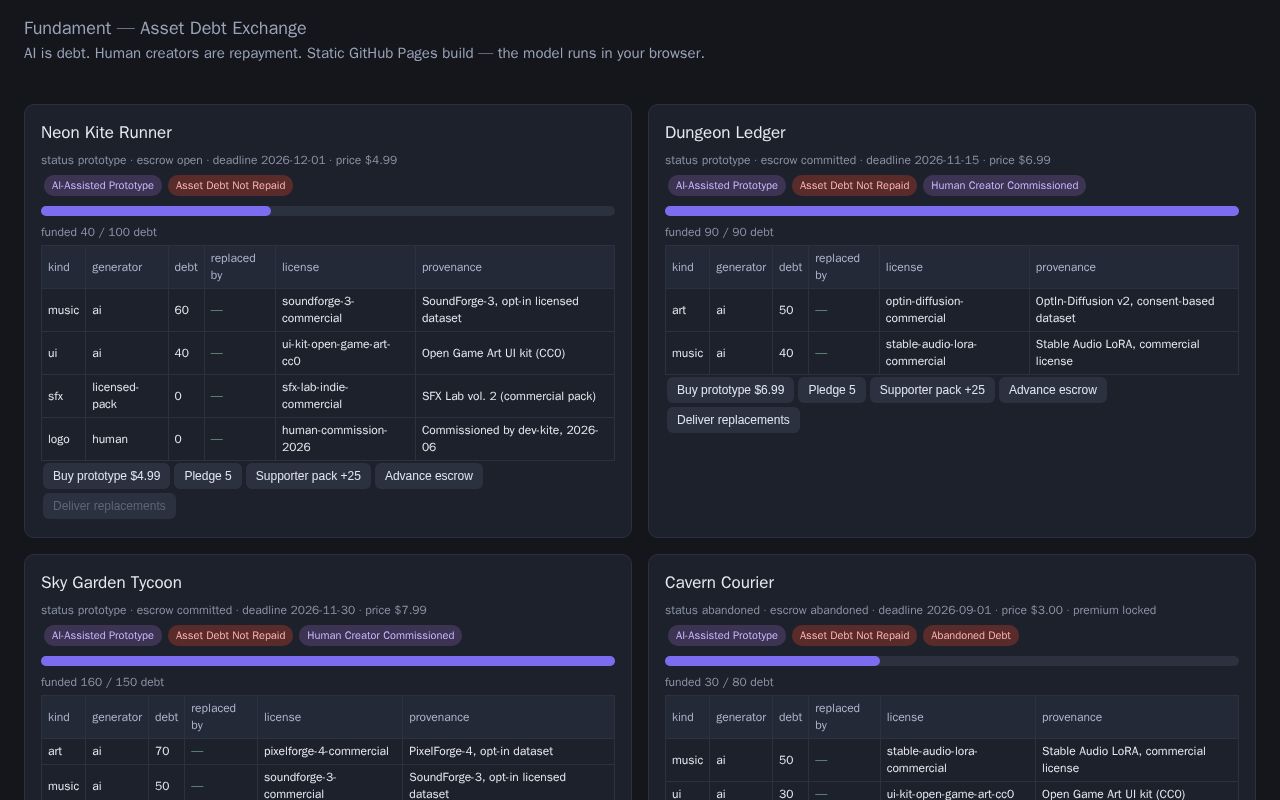Click the Cavern Courier card title
The width and height of the screenshot is (1280, 800).
coord(720,583)
